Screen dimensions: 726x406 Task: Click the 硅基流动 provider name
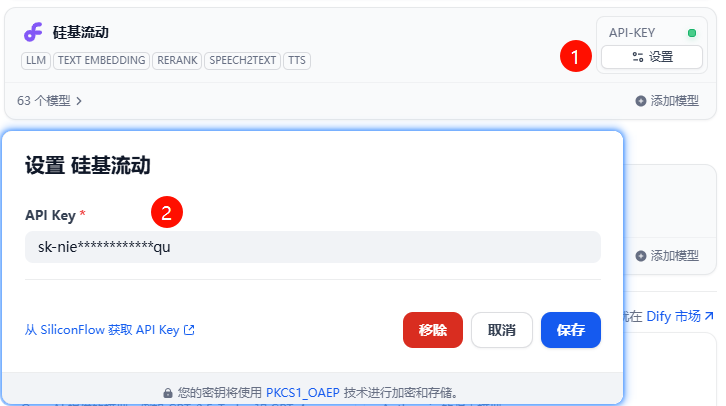81,32
